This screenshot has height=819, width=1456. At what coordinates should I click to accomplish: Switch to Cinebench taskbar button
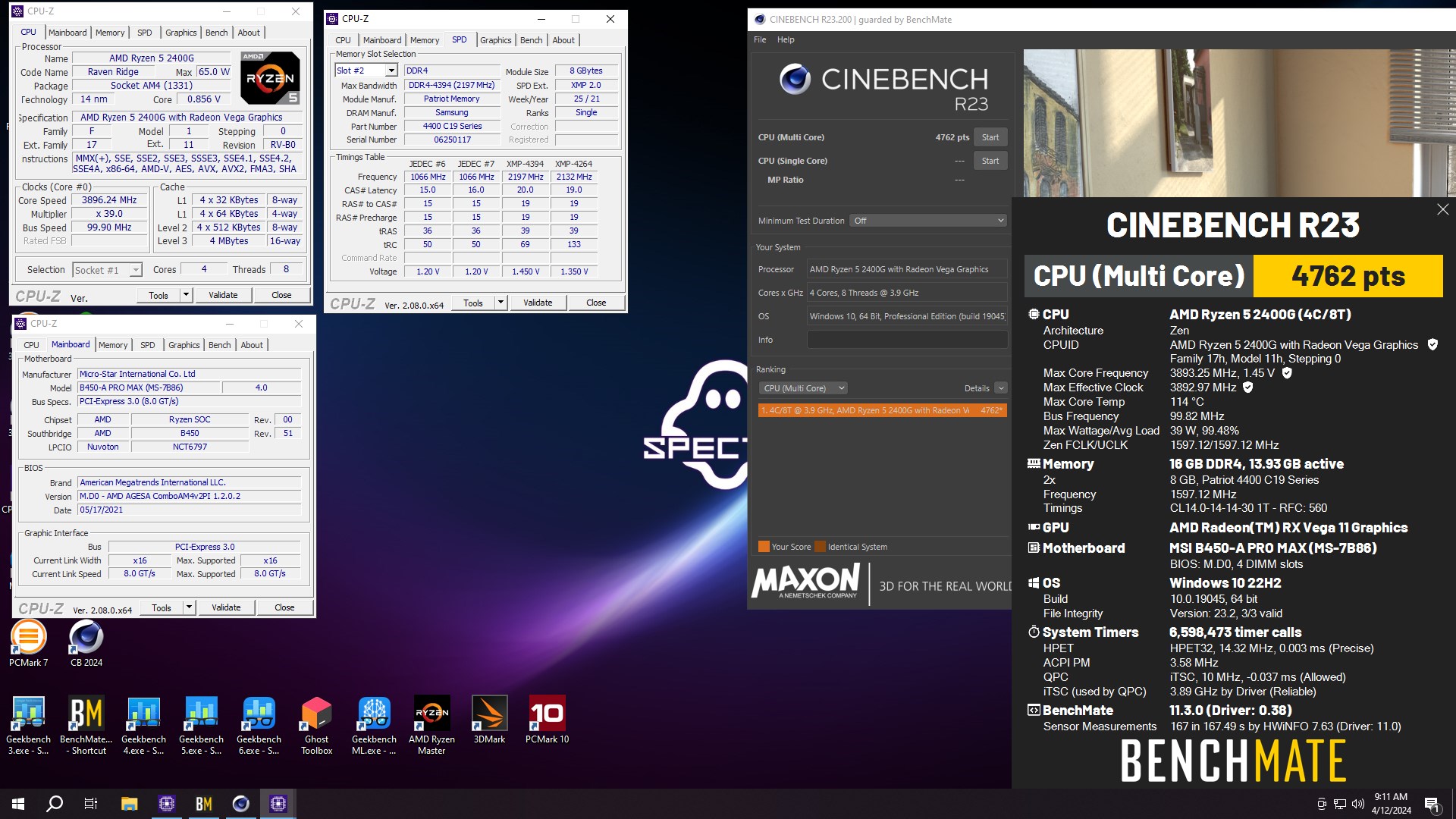pyautogui.click(x=241, y=804)
